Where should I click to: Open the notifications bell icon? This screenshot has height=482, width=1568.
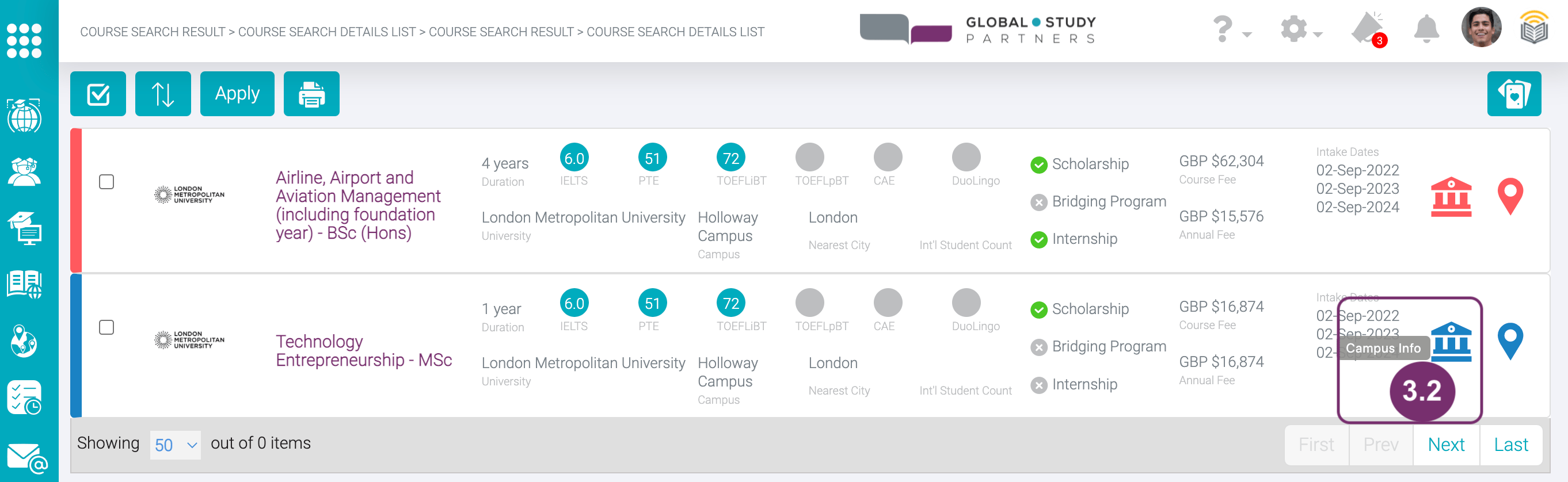tap(1426, 29)
